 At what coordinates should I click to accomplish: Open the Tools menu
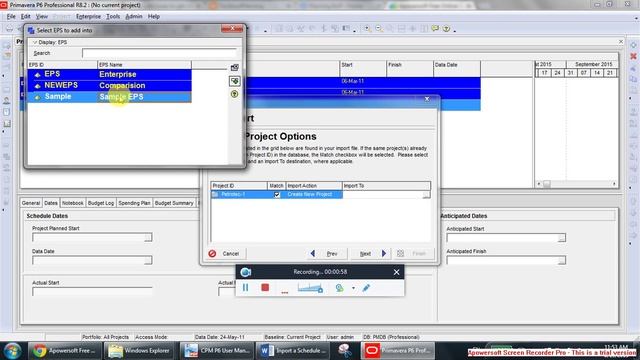[x=113, y=16]
